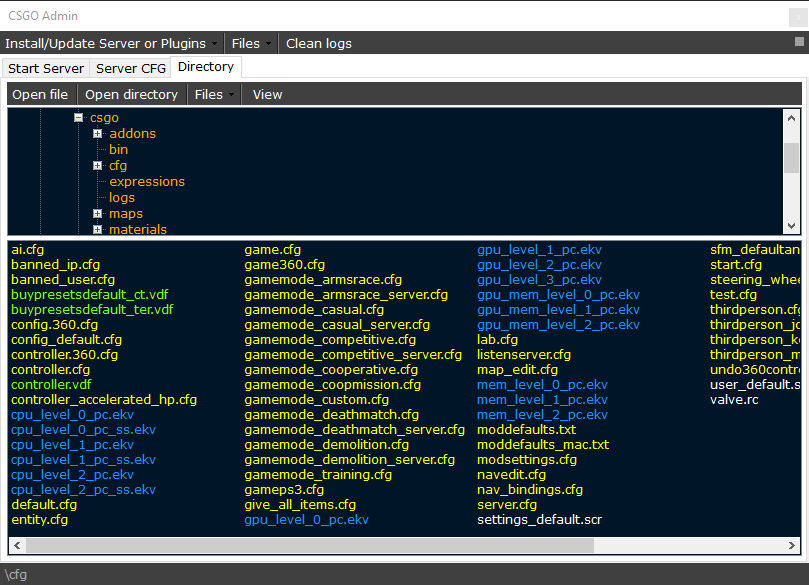Select file gamemode_armsrace_server.cfg

point(346,295)
